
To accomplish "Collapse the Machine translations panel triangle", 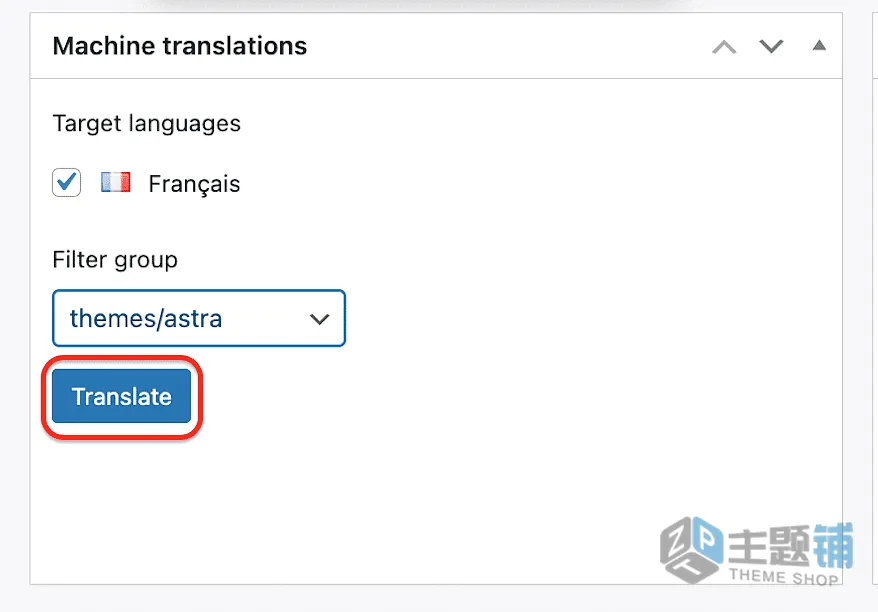I will pos(819,45).
